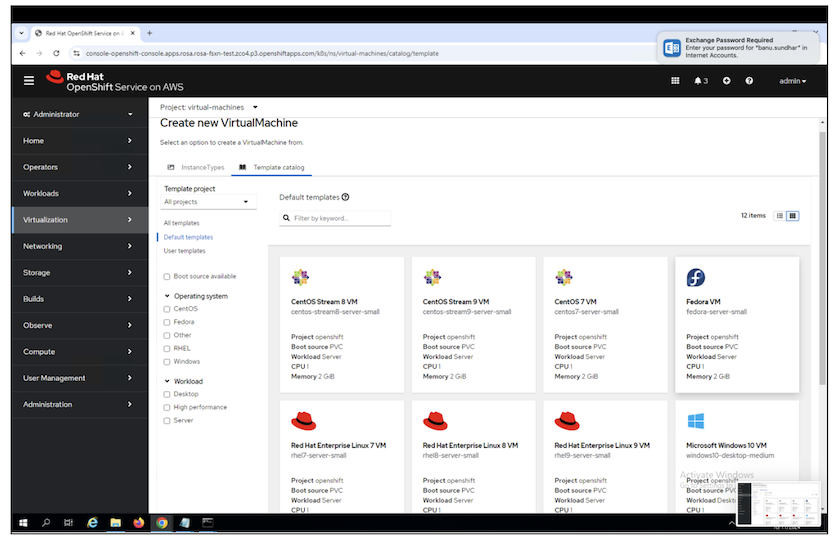Check the RHEL operating system filter

(167, 349)
